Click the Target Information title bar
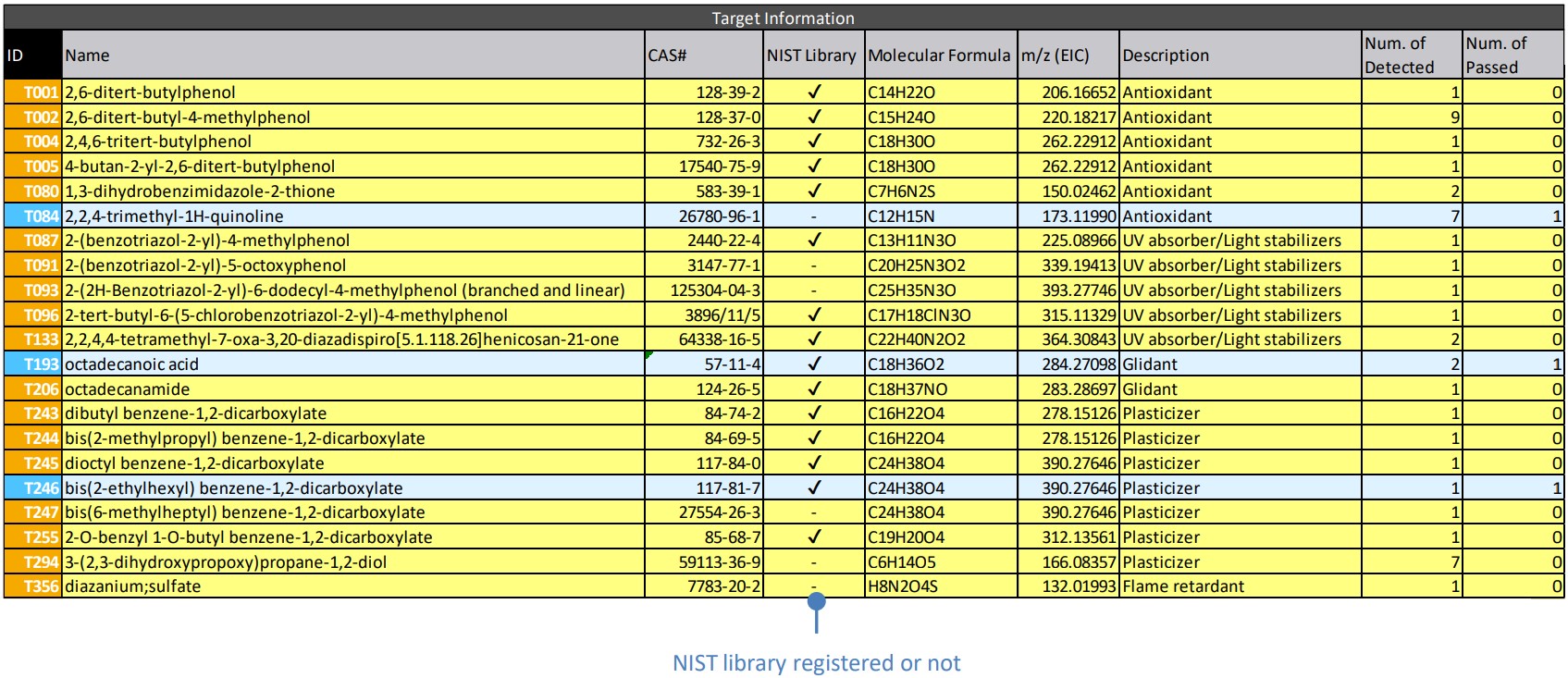Image resolution: width=1568 pixels, height=678 pixels. [783, 18]
